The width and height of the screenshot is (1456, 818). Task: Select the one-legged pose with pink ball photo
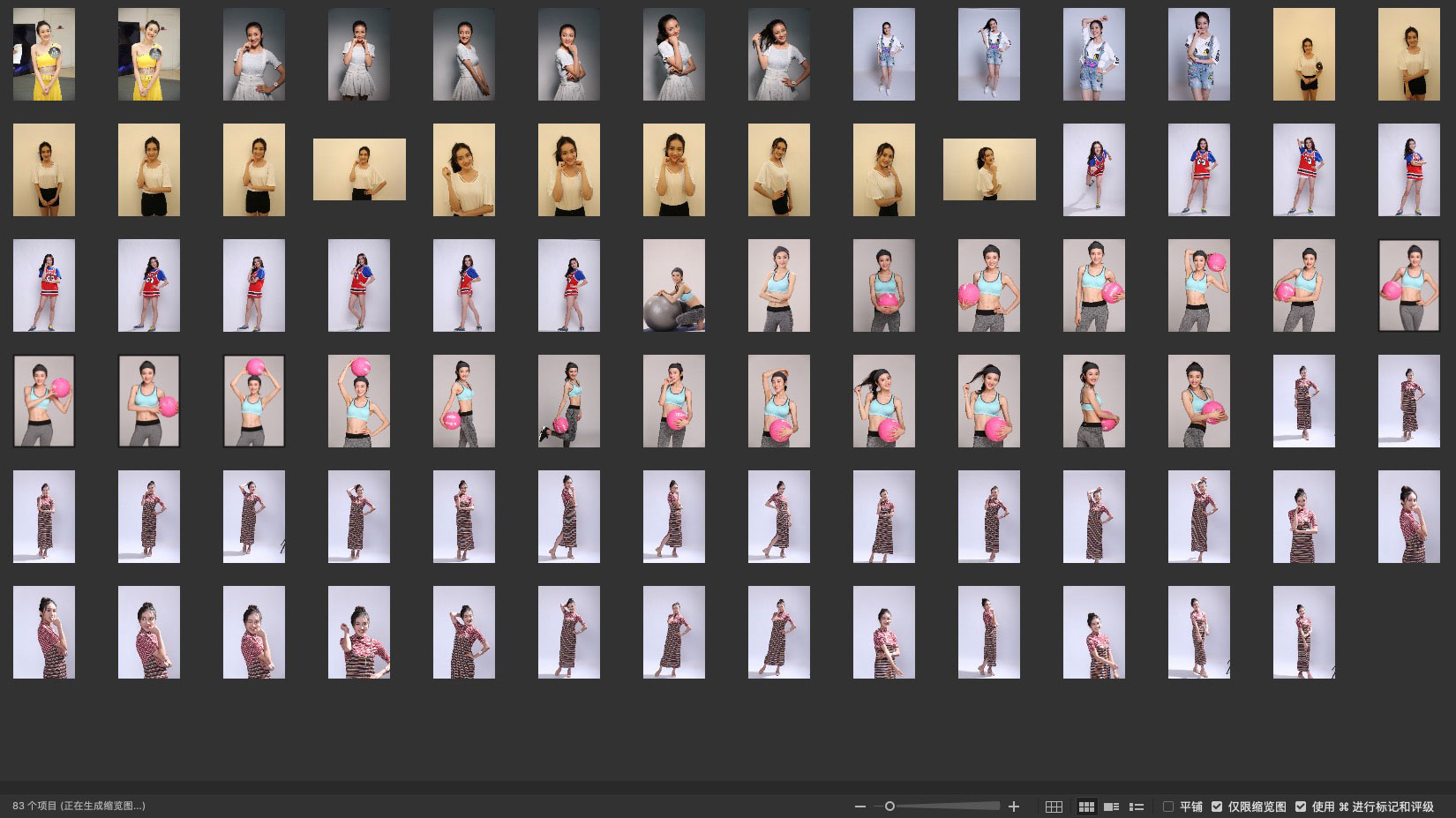click(x=569, y=401)
